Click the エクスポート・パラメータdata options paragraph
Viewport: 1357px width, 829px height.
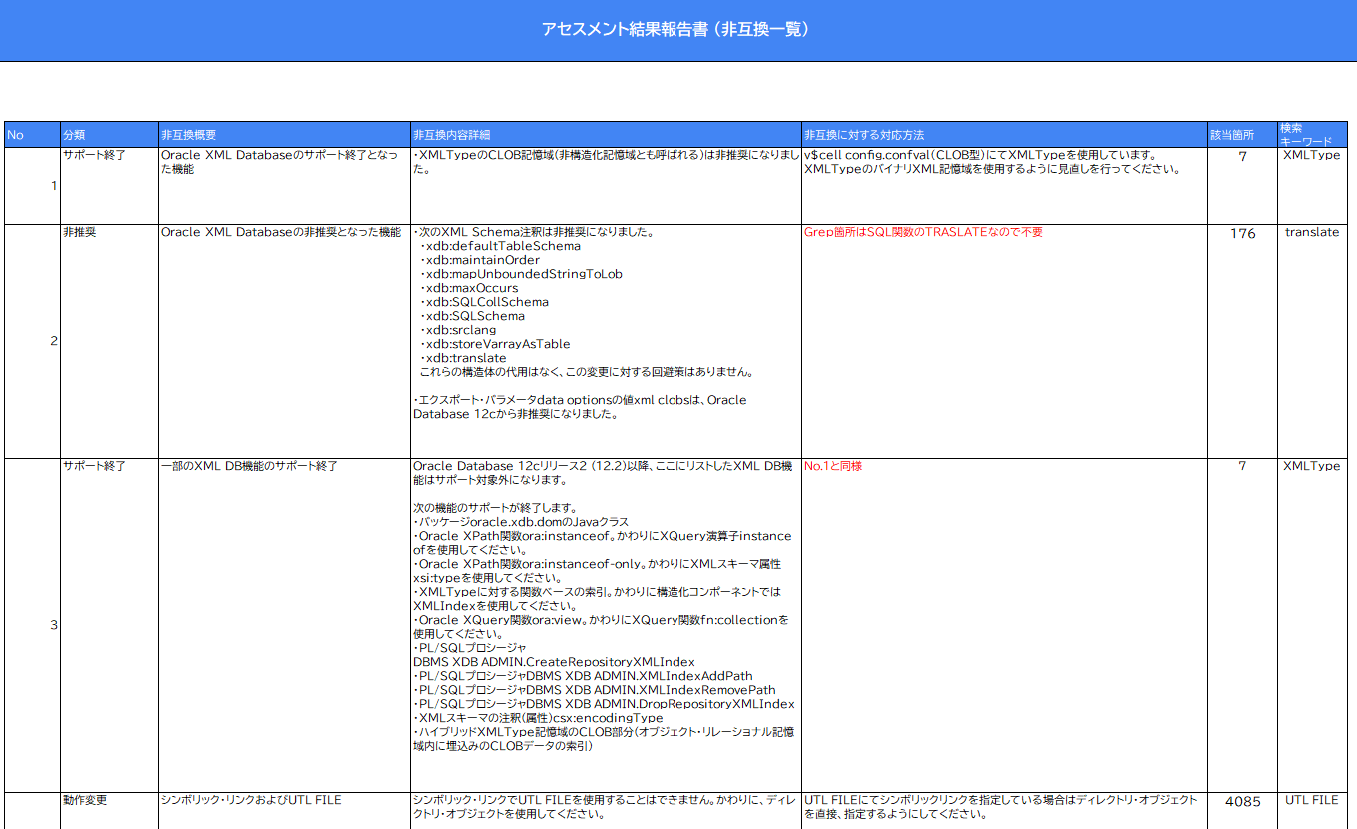[580, 407]
